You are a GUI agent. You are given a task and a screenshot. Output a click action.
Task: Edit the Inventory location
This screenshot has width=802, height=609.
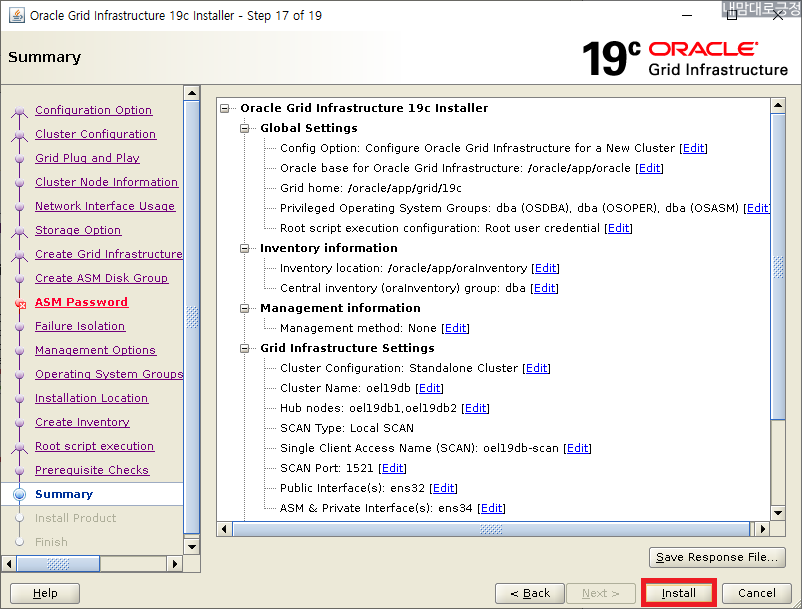(x=545, y=268)
